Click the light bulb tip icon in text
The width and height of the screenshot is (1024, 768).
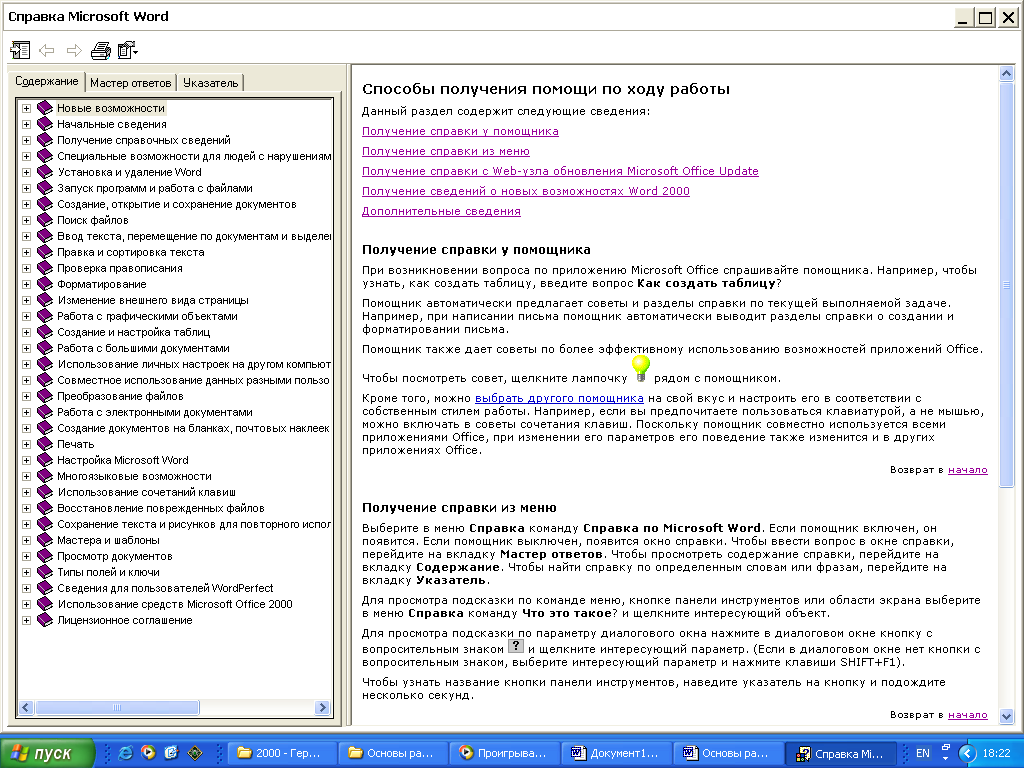point(641,369)
